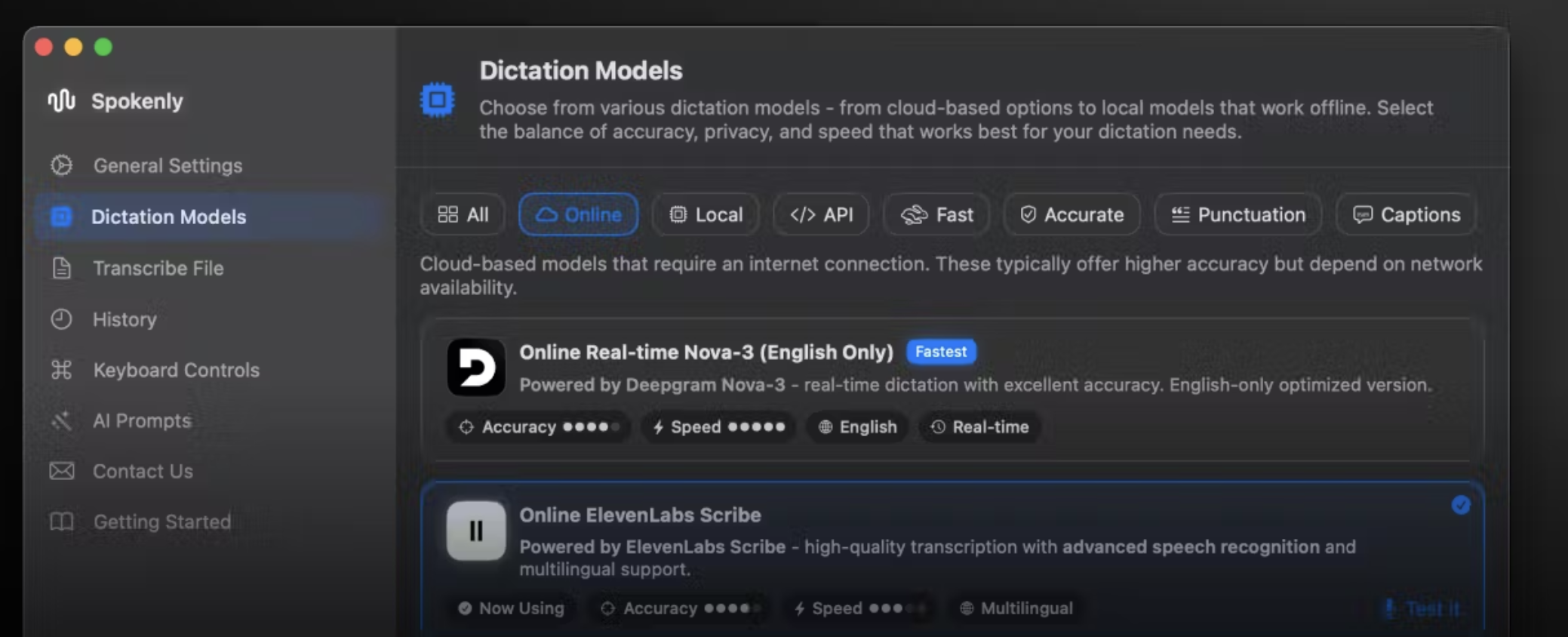This screenshot has height=637, width=1568.
Task: Click the globe icon next to Multilingual
Action: (967, 608)
